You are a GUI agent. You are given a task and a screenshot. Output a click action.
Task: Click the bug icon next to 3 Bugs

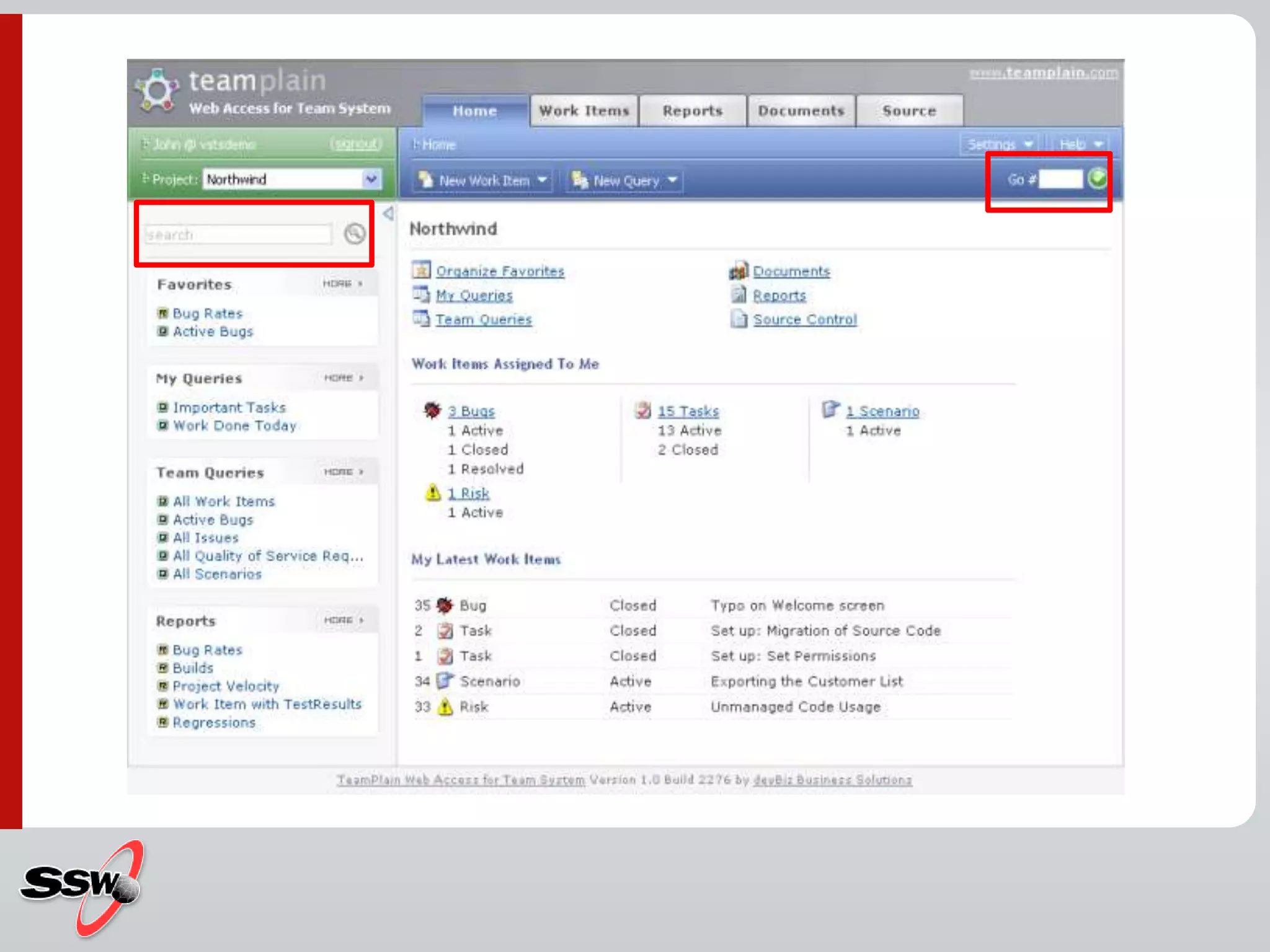tap(432, 410)
